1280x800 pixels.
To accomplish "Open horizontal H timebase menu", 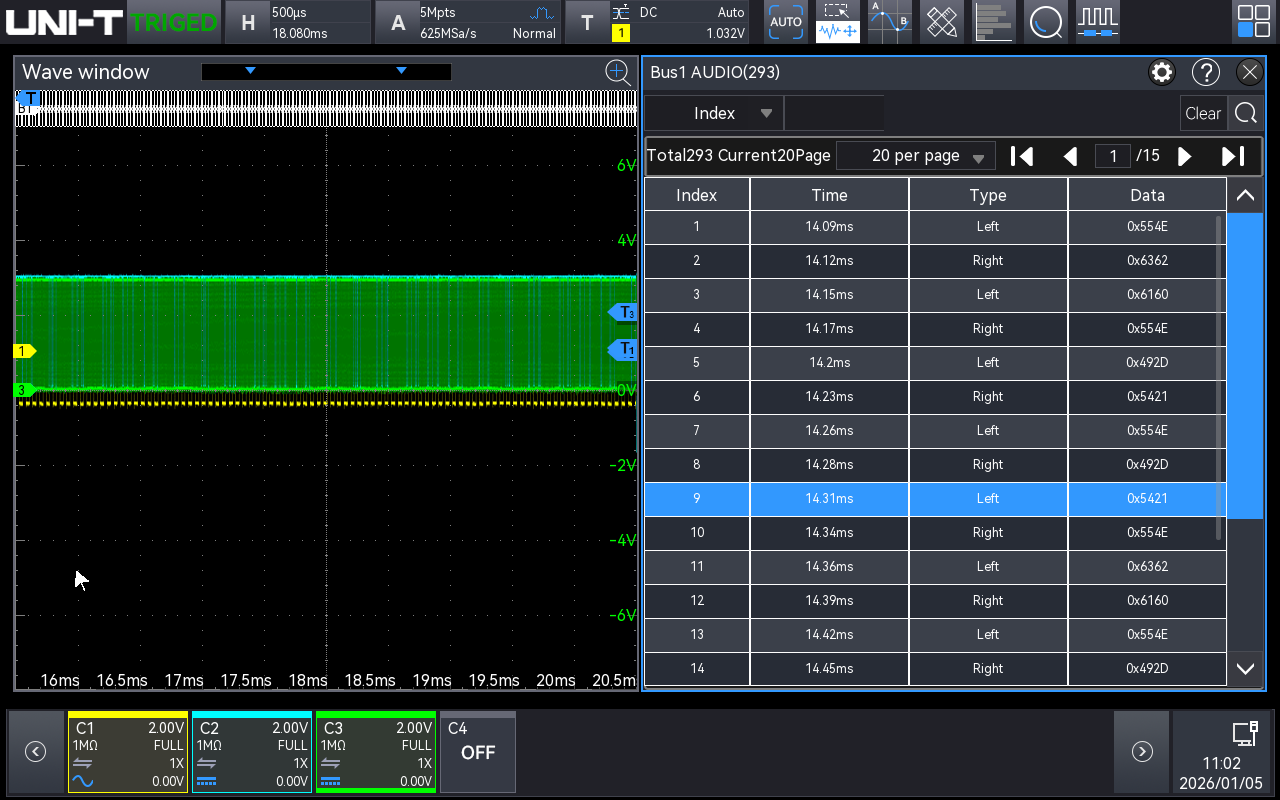I will pos(248,22).
